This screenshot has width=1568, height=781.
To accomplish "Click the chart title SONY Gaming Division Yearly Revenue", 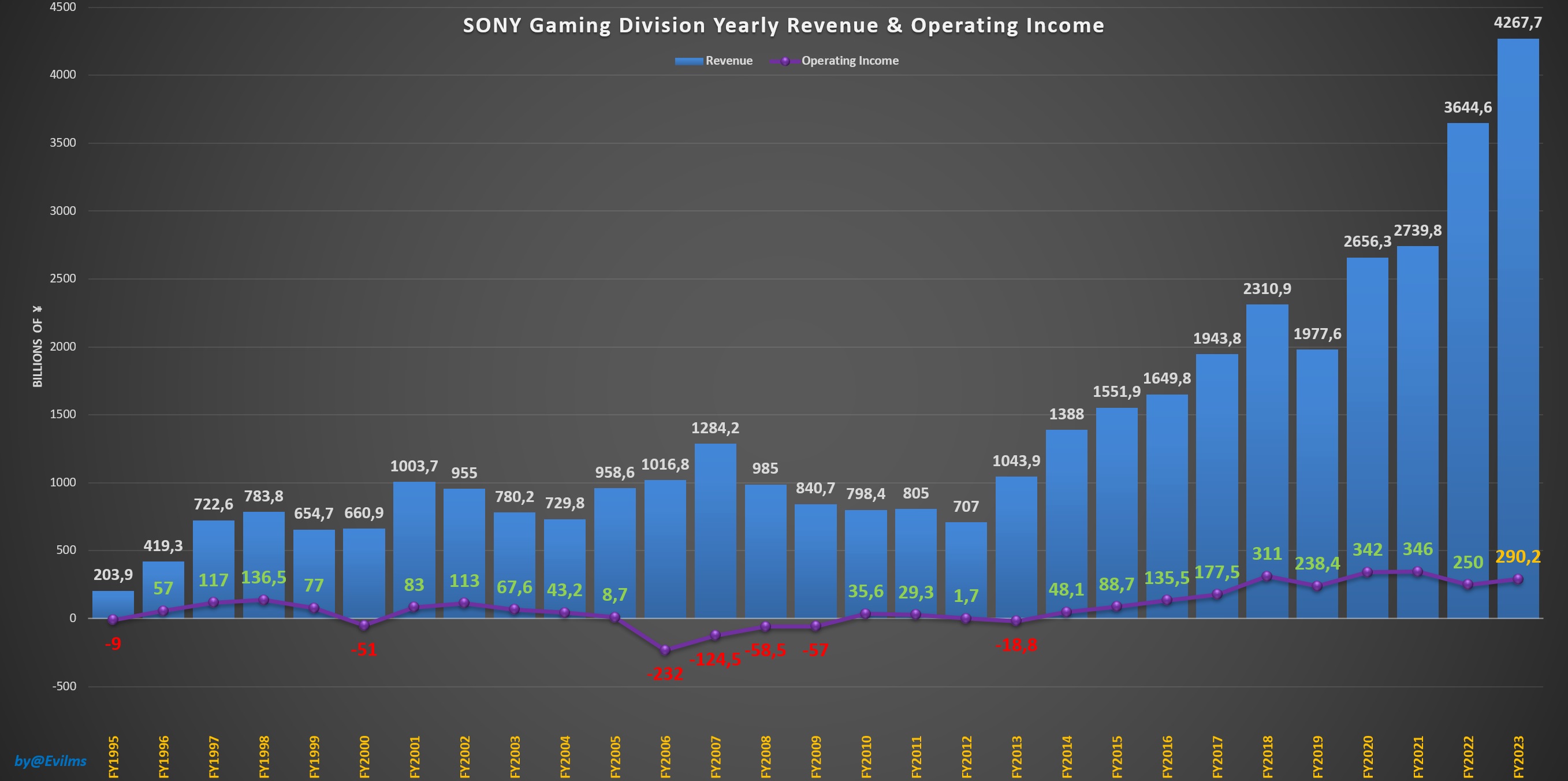I will point(783,25).
